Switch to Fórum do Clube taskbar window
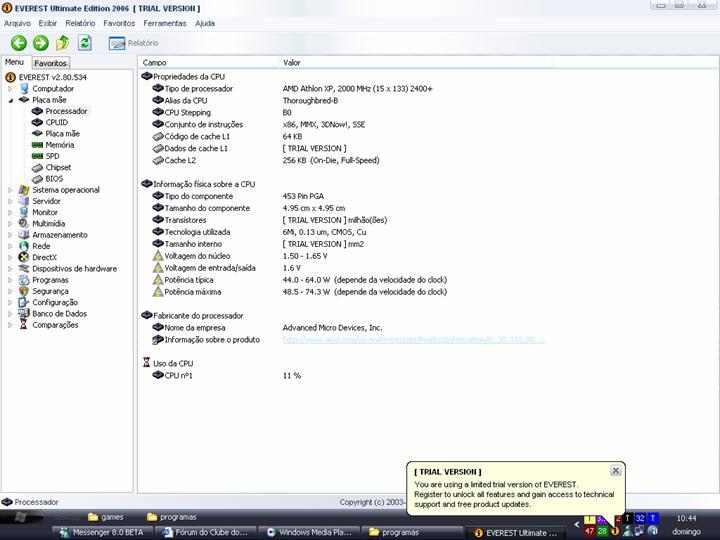This screenshot has height=540, width=720. (x=205, y=533)
